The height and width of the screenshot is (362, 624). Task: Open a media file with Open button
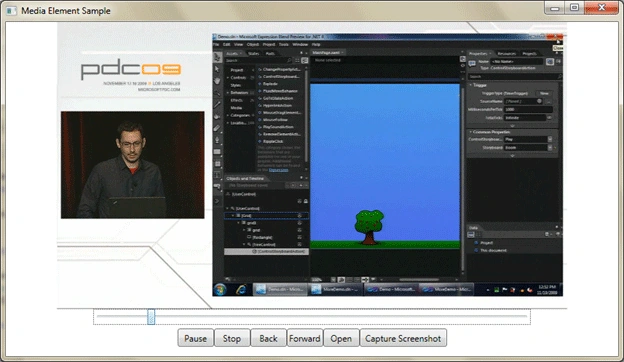pyautogui.click(x=341, y=338)
